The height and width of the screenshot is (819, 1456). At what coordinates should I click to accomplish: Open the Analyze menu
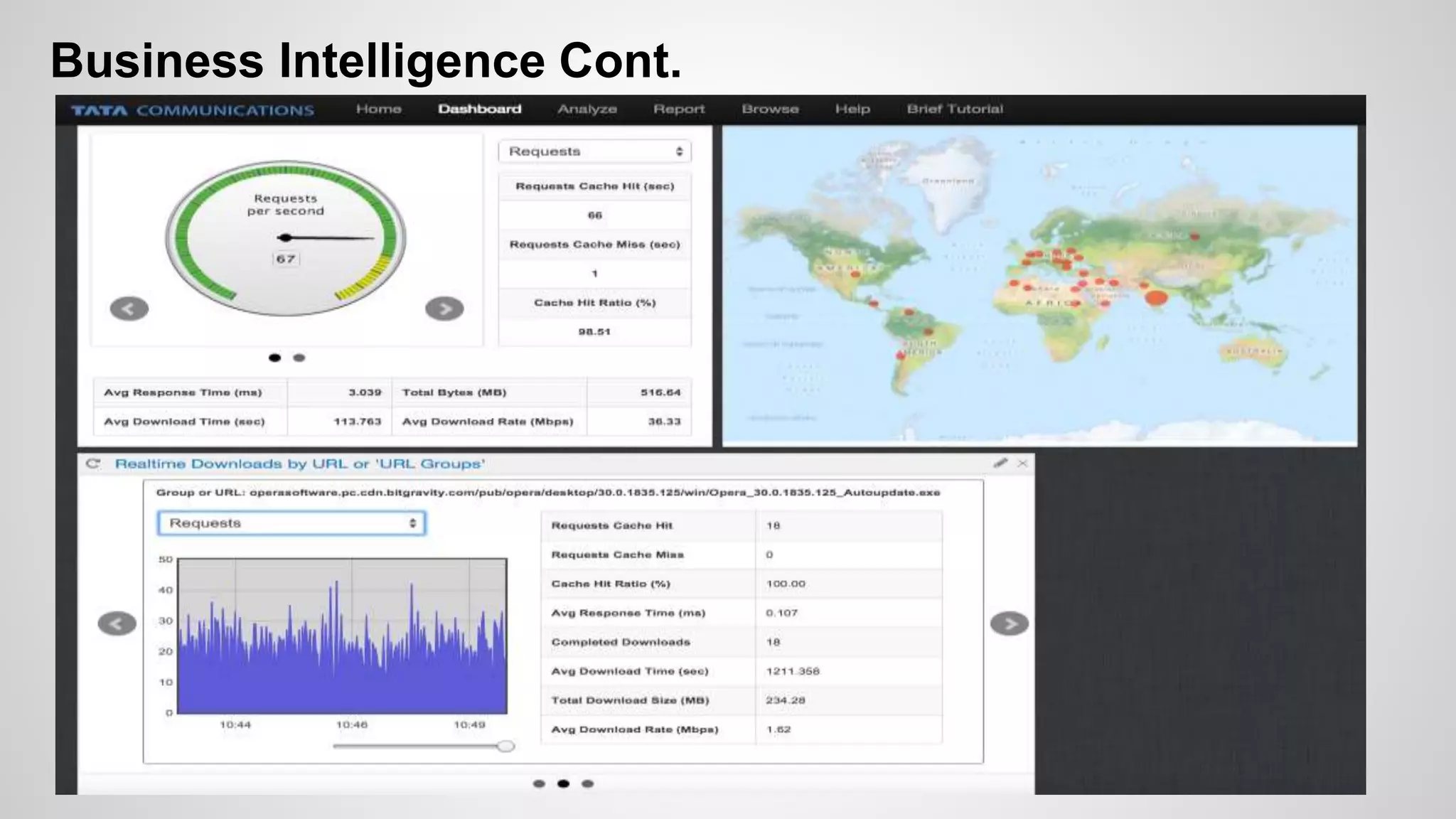tap(587, 109)
